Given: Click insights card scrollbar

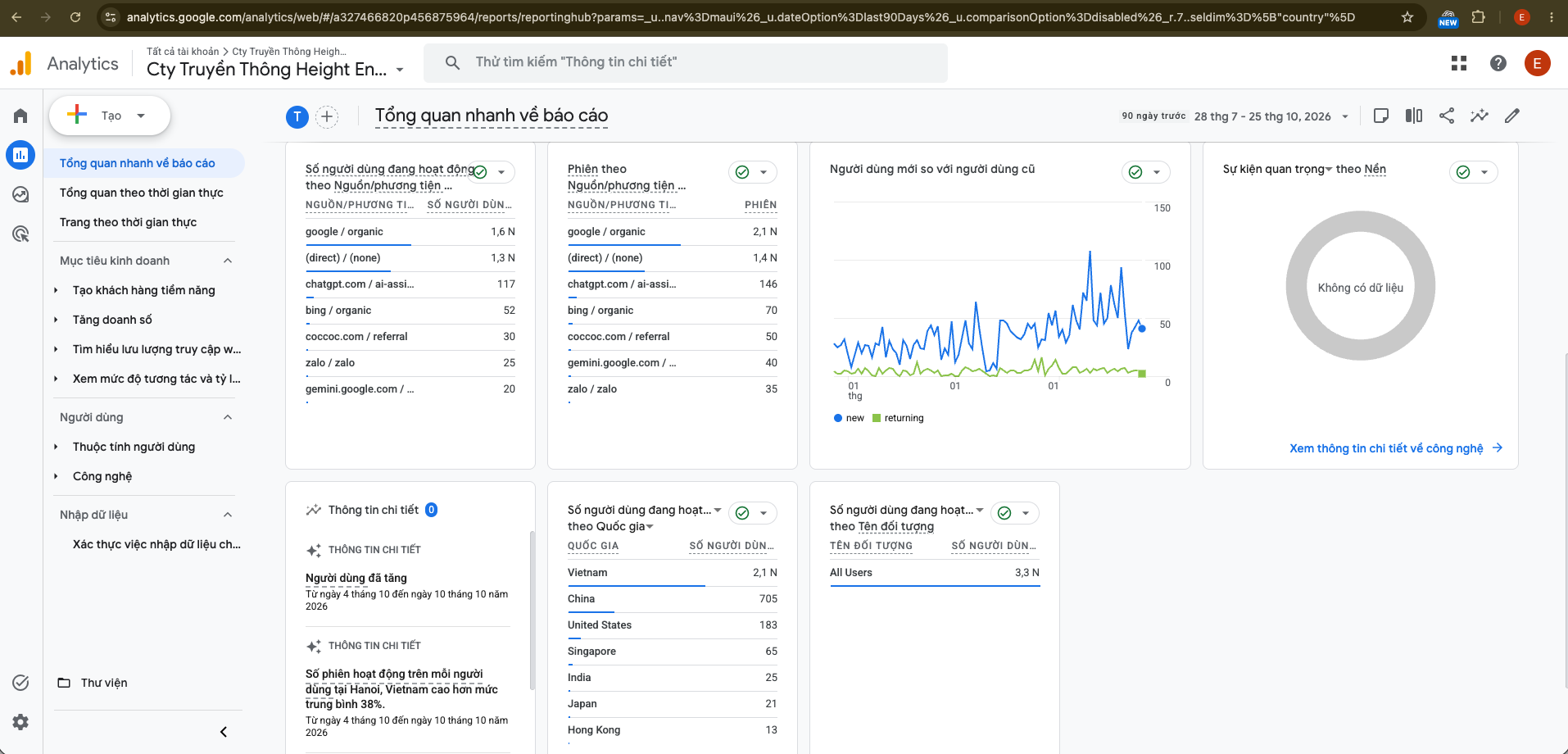Looking at the screenshot, I should (532, 611).
